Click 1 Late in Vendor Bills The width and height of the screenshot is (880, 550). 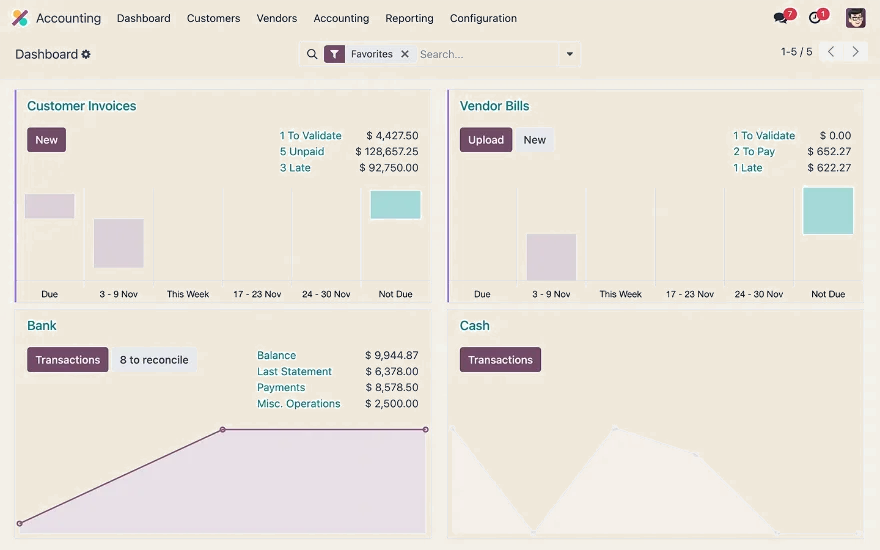click(748, 168)
